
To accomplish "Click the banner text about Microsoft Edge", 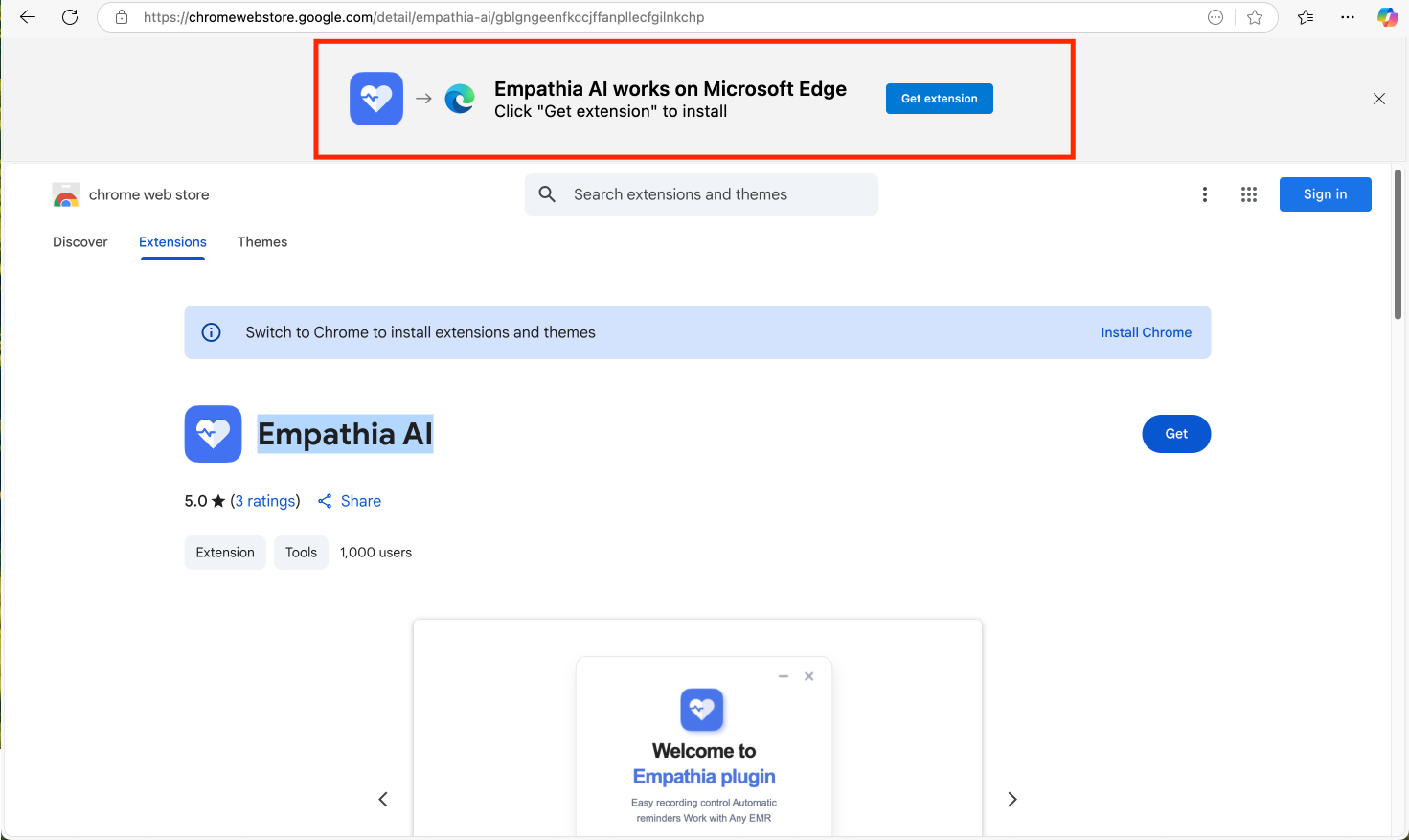I will pyautogui.click(x=670, y=99).
